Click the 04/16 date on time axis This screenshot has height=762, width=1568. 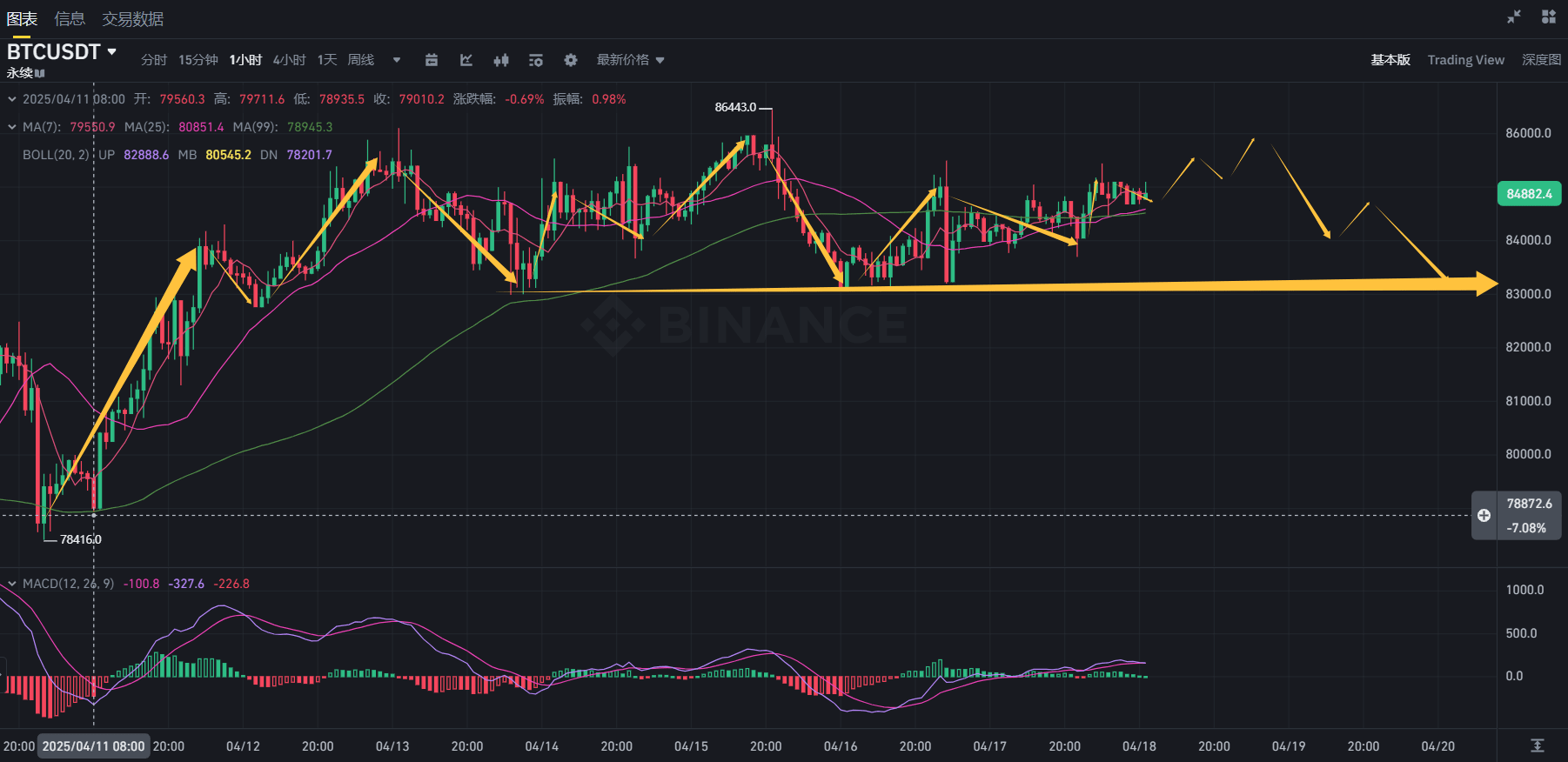point(841,746)
